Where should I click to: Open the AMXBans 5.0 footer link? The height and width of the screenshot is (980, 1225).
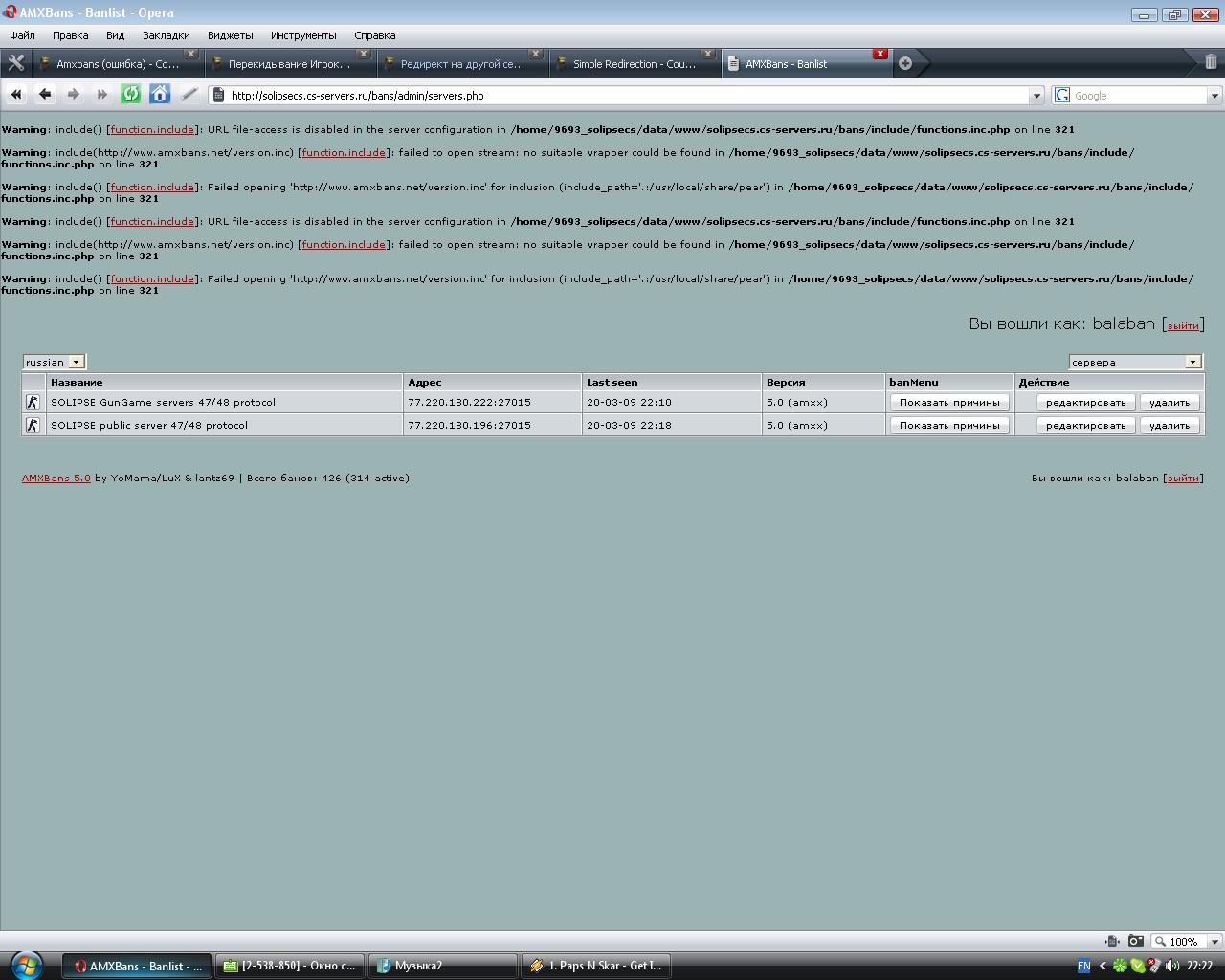tap(56, 478)
